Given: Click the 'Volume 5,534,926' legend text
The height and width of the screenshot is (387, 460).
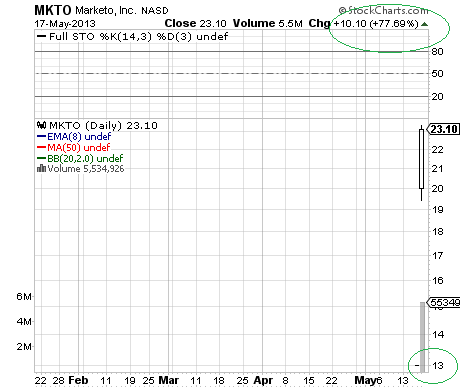Looking at the screenshot, I should [86, 169].
